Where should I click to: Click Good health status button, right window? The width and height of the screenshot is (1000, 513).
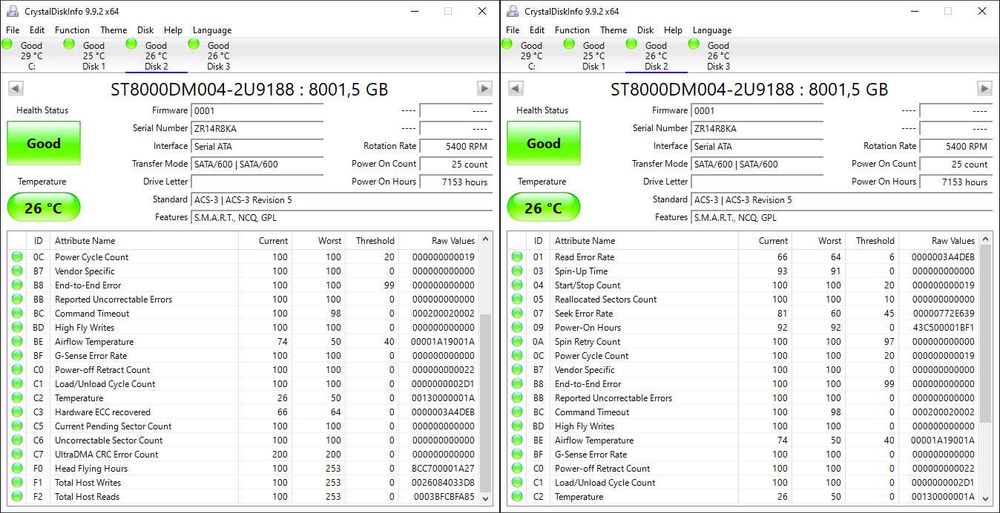click(x=543, y=144)
